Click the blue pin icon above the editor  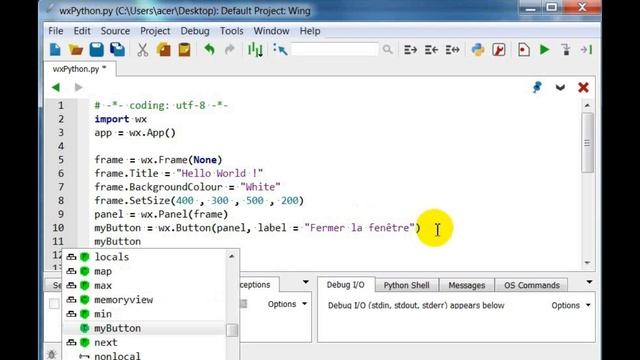point(537,87)
